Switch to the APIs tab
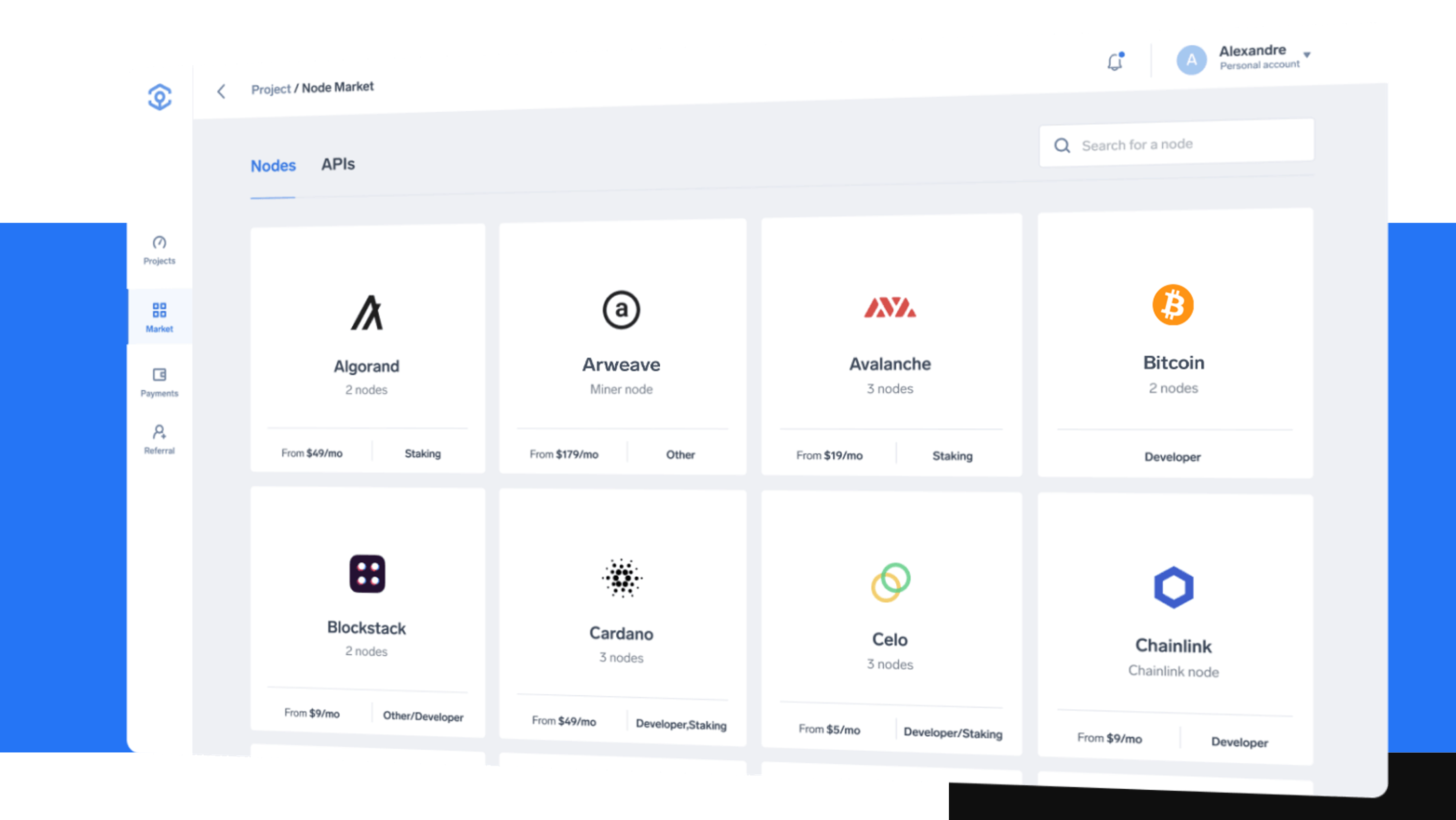 click(x=338, y=164)
